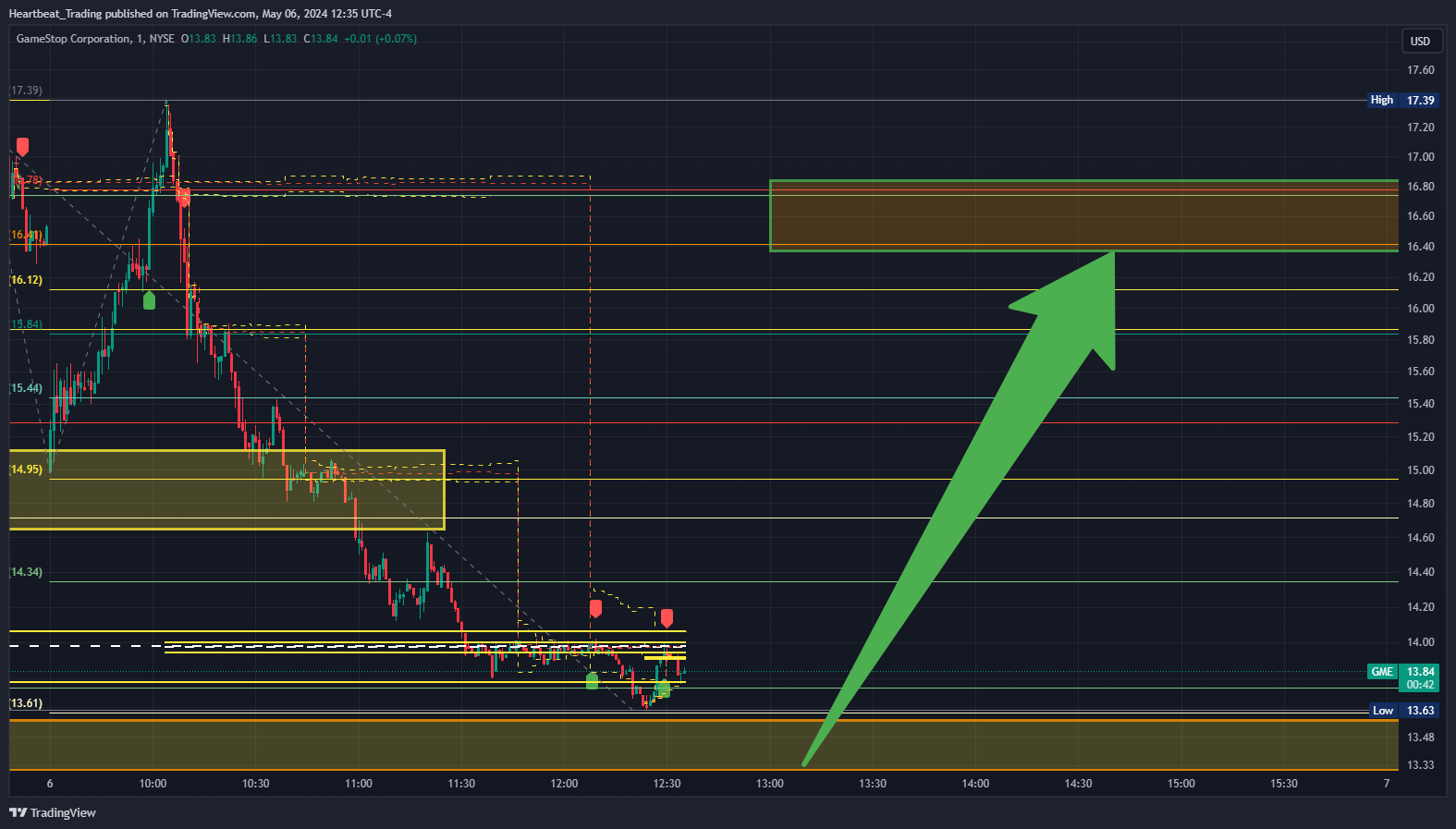Click the TradingView logo
Image resolution: width=1456 pixels, height=829 pixels.
tap(53, 812)
